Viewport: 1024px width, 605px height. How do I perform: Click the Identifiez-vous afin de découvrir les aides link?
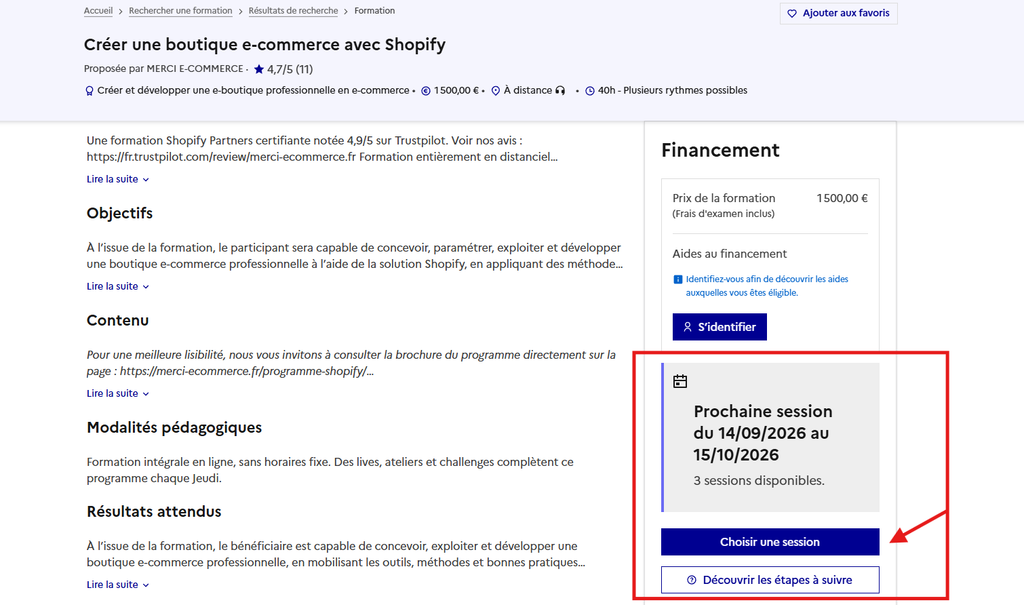coord(767,286)
